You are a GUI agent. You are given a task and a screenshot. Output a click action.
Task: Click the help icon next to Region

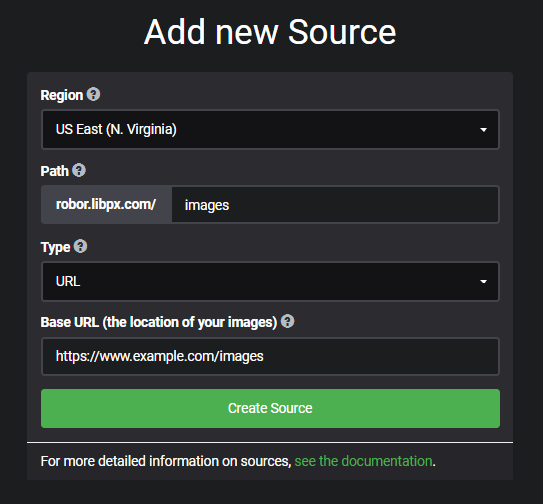(x=93, y=94)
